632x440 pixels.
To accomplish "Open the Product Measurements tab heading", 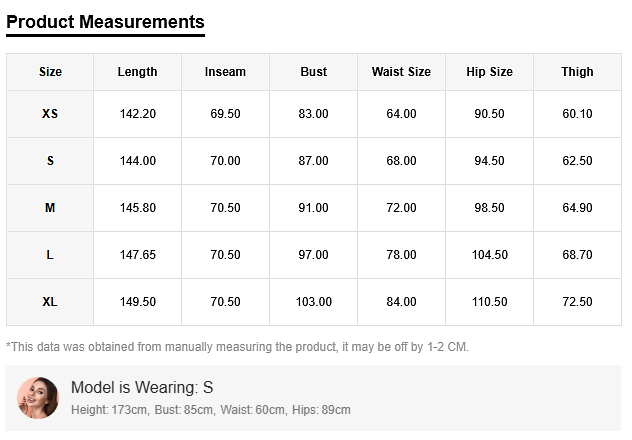I will point(105,22).
